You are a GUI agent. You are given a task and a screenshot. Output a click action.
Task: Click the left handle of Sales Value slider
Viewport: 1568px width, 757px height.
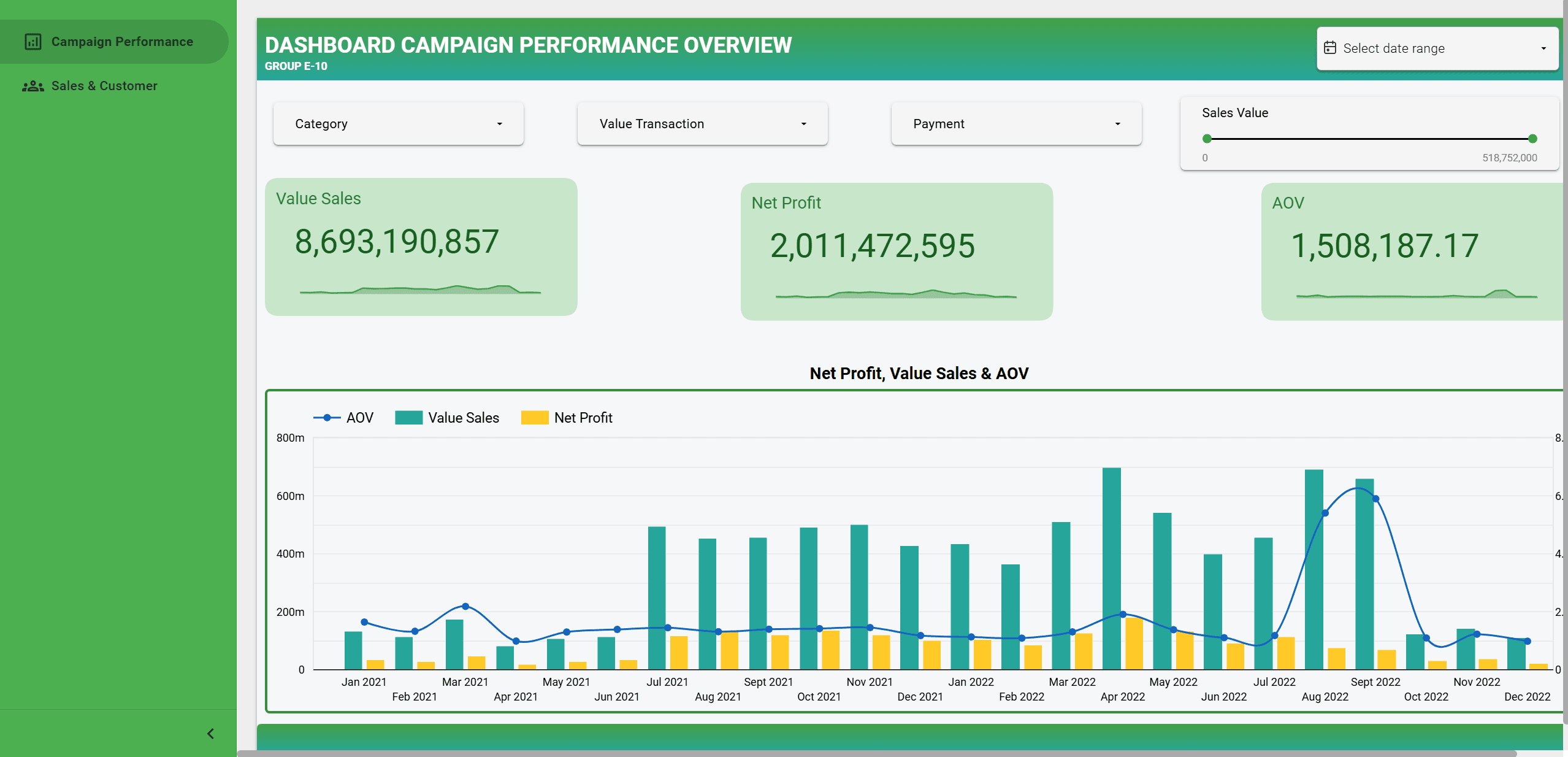1207,139
